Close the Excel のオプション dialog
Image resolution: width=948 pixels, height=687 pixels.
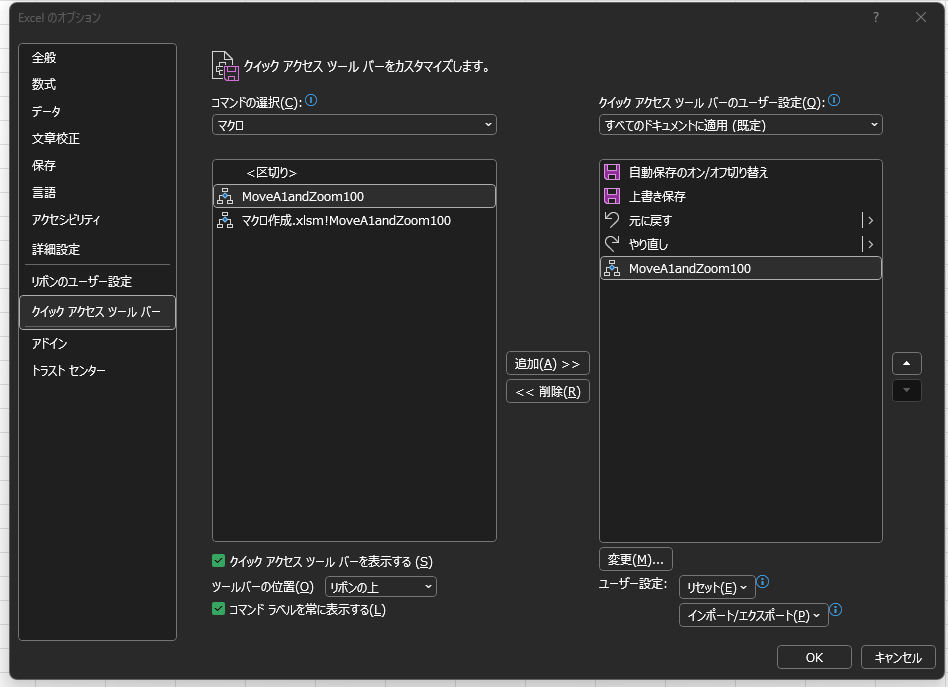921,18
